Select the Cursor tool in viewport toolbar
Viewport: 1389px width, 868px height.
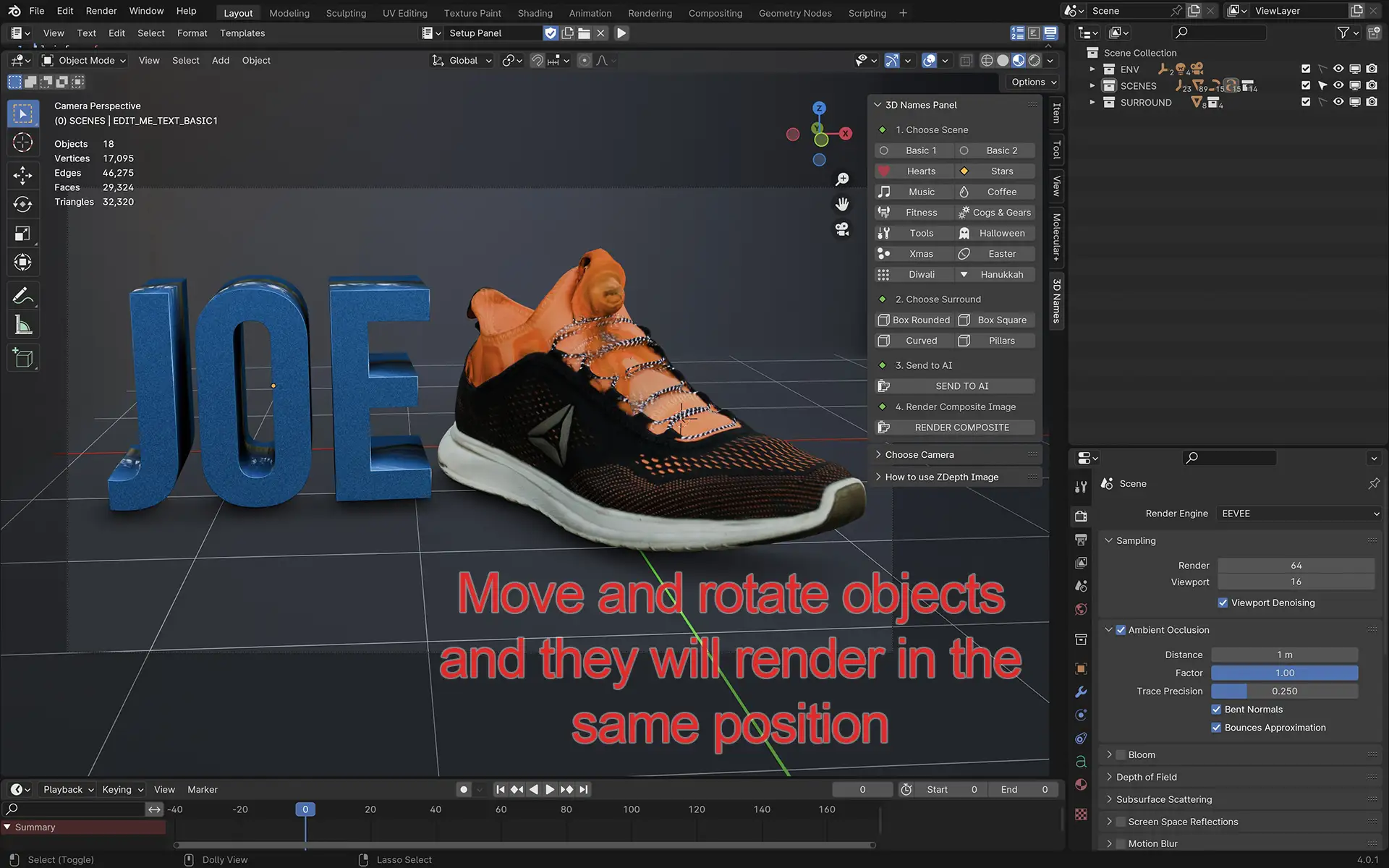pos(22,142)
